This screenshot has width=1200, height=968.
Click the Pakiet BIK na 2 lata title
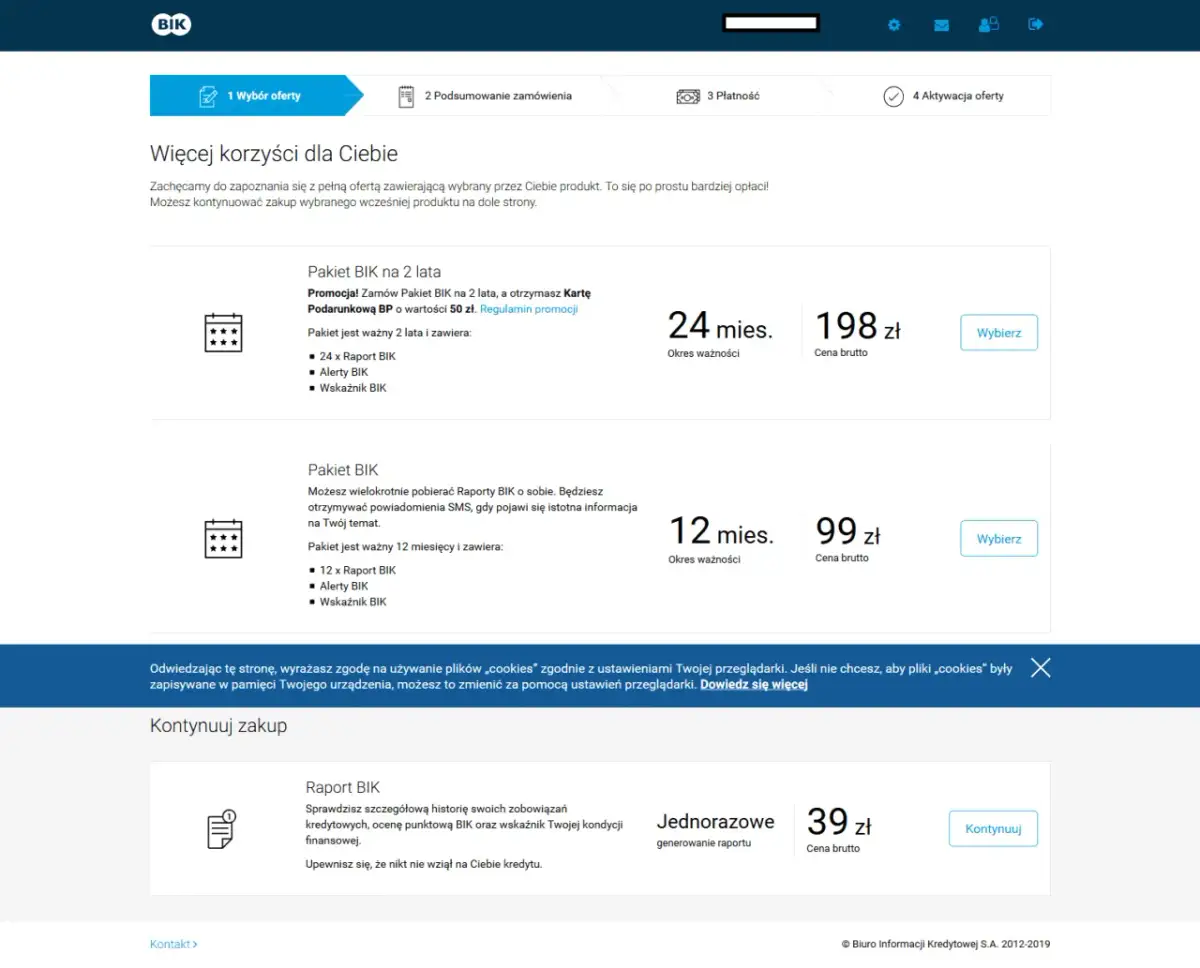374,272
